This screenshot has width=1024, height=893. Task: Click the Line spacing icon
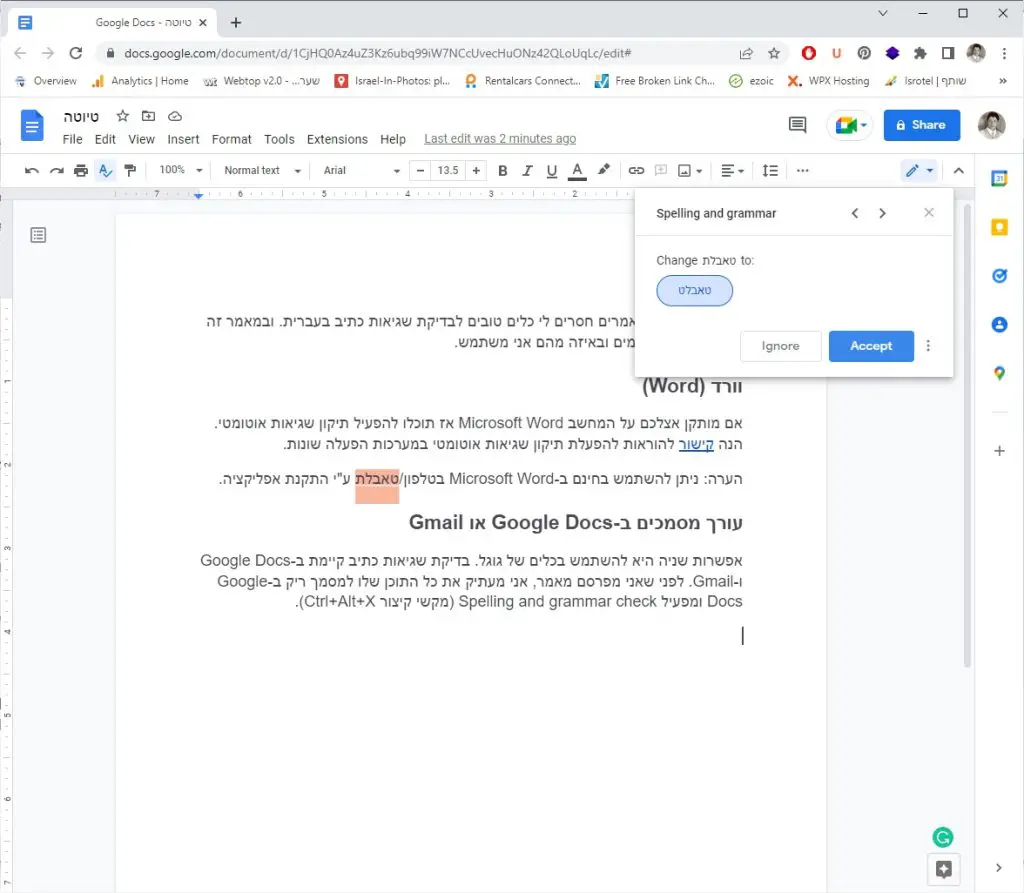pyautogui.click(x=770, y=170)
